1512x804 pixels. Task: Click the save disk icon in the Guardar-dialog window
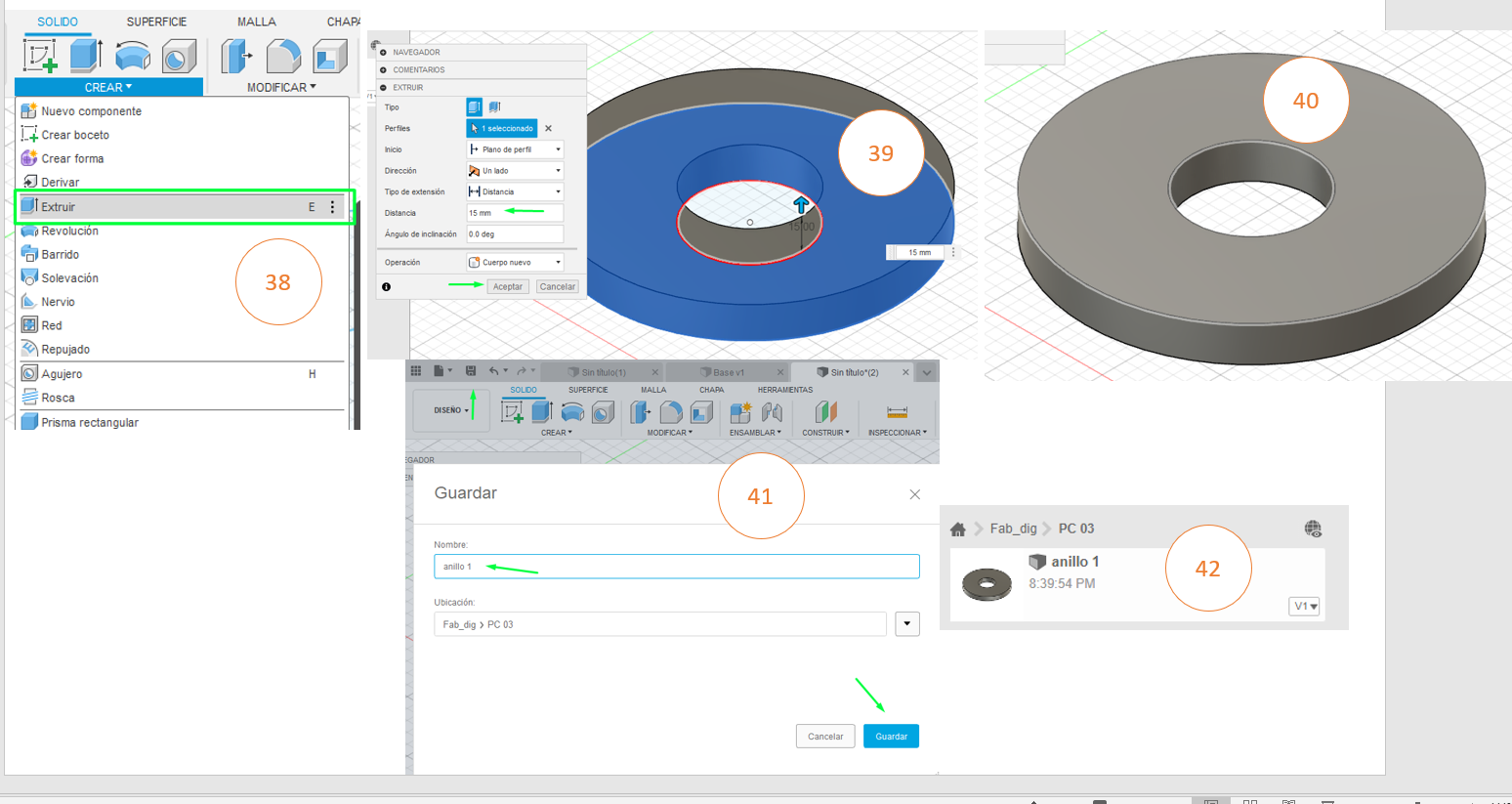point(471,371)
